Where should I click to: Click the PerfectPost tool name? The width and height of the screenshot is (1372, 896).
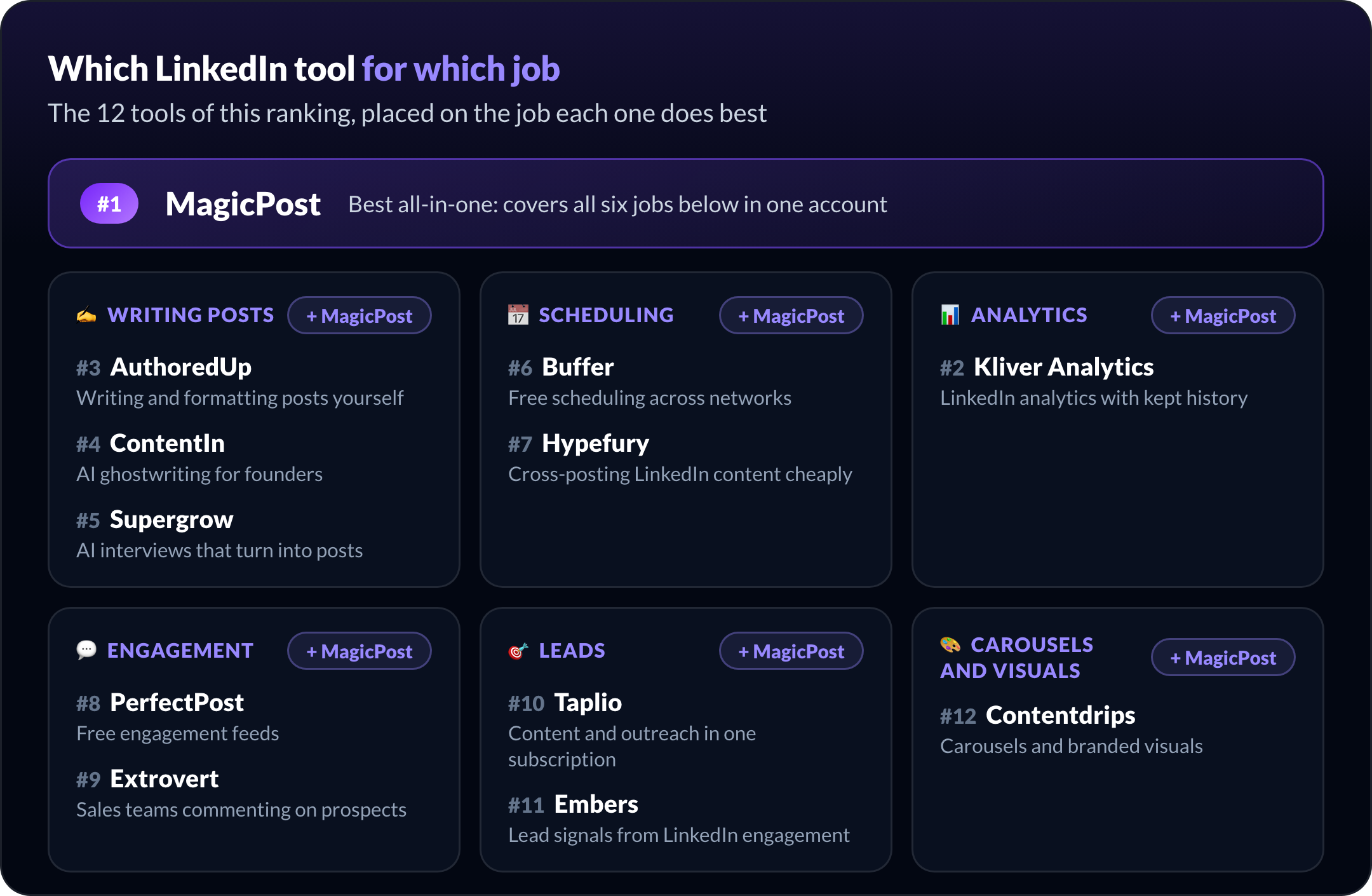point(177,702)
